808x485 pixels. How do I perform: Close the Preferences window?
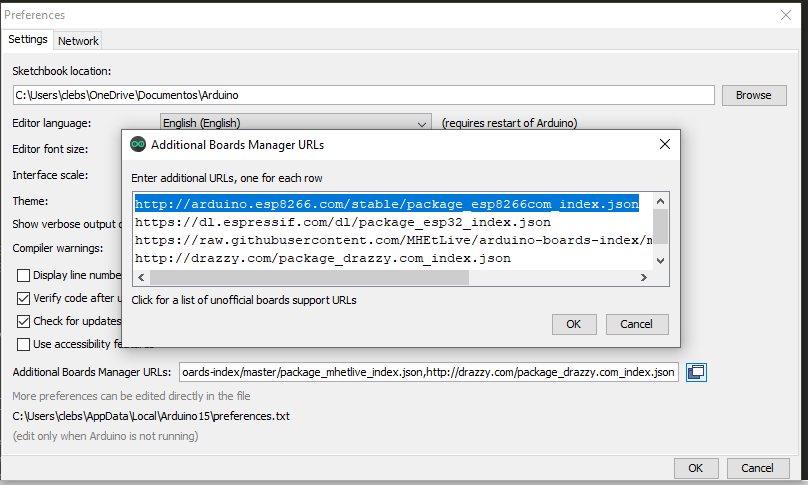pos(785,15)
